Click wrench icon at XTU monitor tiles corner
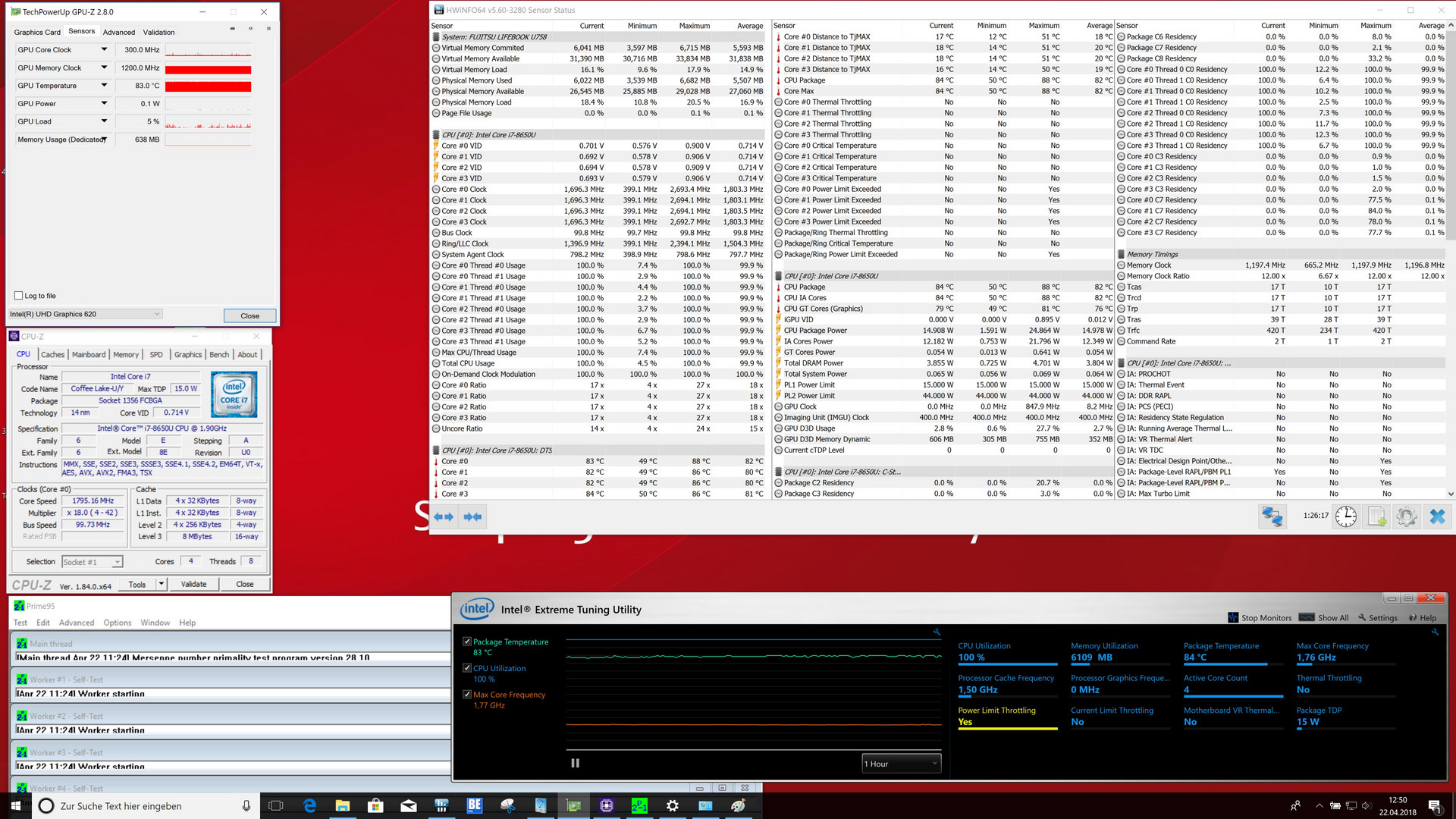The image size is (1456, 819). pyautogui.click(x=1435, y=632)
